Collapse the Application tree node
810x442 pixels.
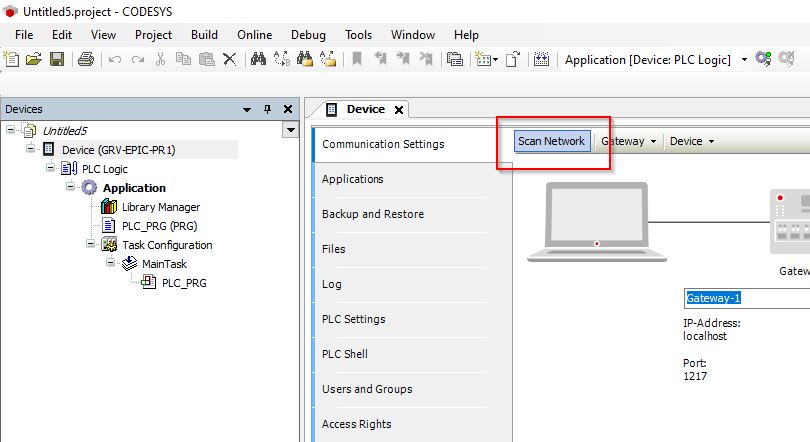(70, 186)
